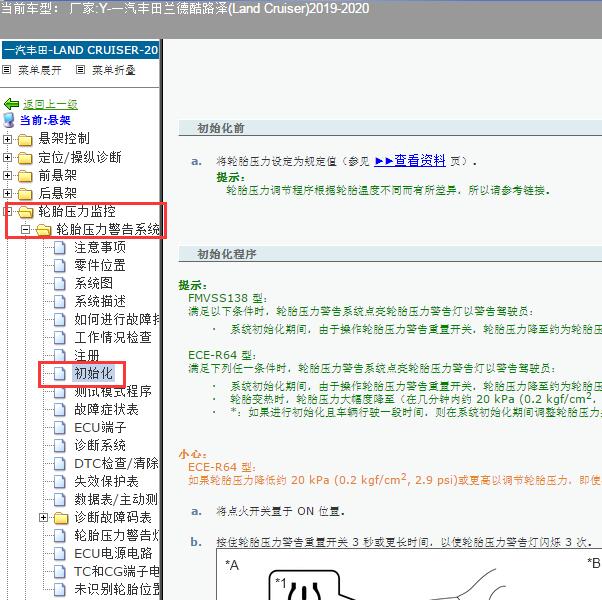The width and height of the screenshot is (602, 600).
Task: Click the 菜单折叠 list icon
Action: pyautogui.click(x=80, y=69)
